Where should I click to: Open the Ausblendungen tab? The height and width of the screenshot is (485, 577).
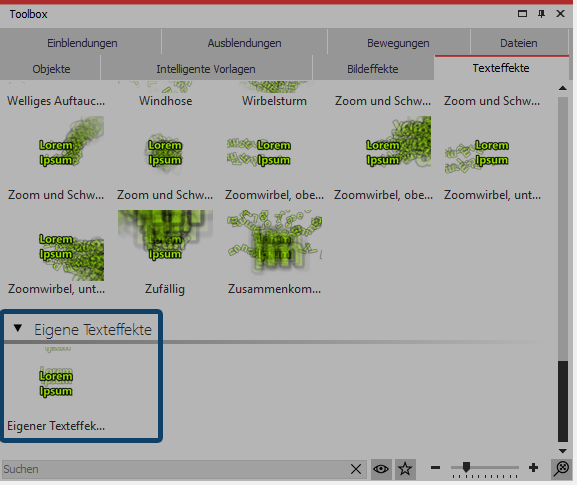pyautogui.click(x=244, y=43)
